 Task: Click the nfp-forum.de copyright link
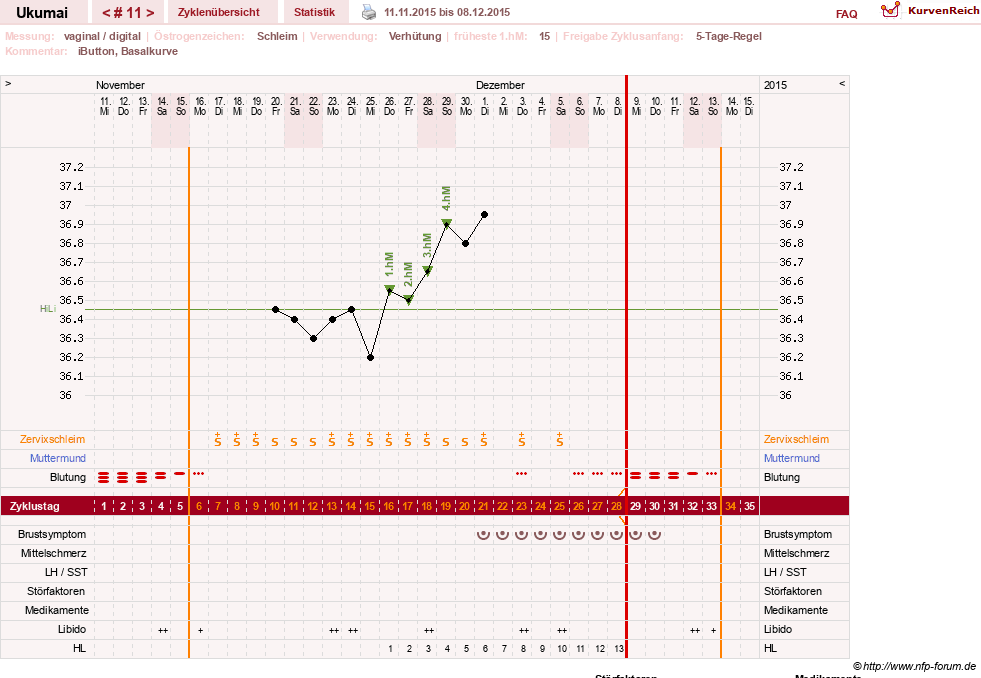tap(914, 666)
